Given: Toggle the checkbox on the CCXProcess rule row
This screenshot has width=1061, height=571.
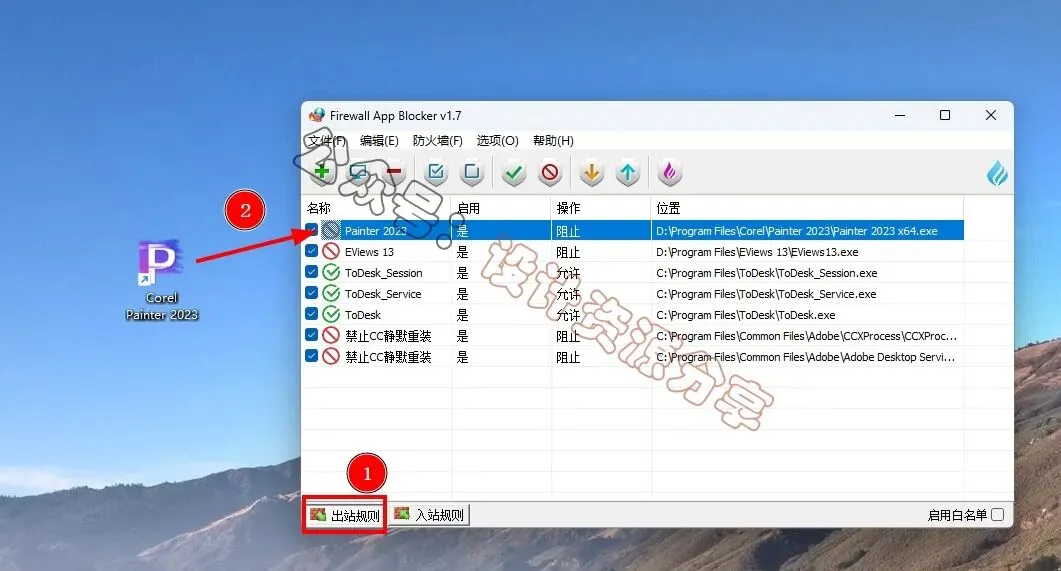Looking at the screenshot, I should tap(311, 335).
